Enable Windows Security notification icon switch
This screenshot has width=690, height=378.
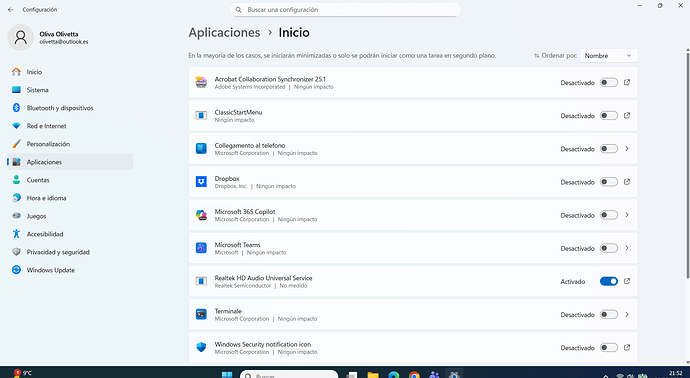click(x=609, y=348)
